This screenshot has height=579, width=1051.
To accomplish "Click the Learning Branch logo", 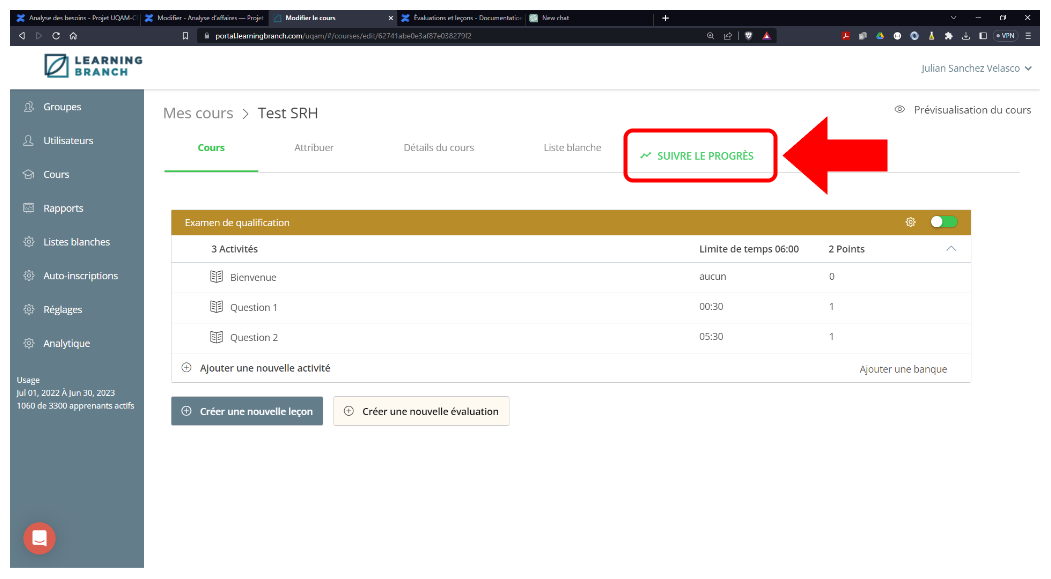I will 93,66.
